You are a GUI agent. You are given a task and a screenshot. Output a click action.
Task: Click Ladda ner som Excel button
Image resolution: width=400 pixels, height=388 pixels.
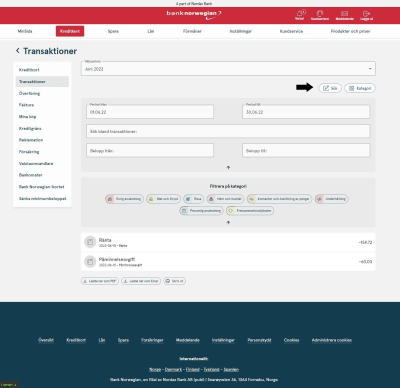tap(141, 281)
